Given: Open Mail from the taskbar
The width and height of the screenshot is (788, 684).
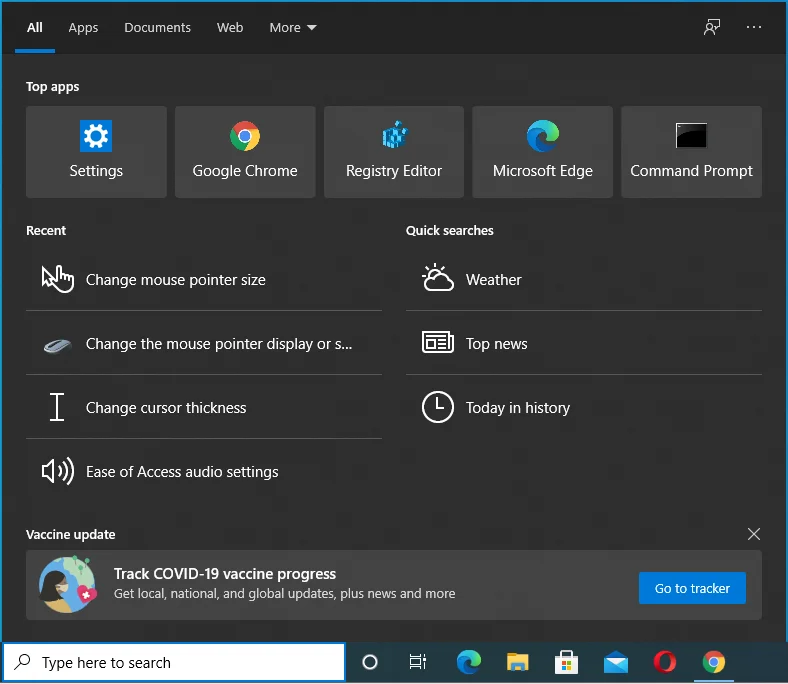Looking at the screenshot, I should [x=616, y=662].
